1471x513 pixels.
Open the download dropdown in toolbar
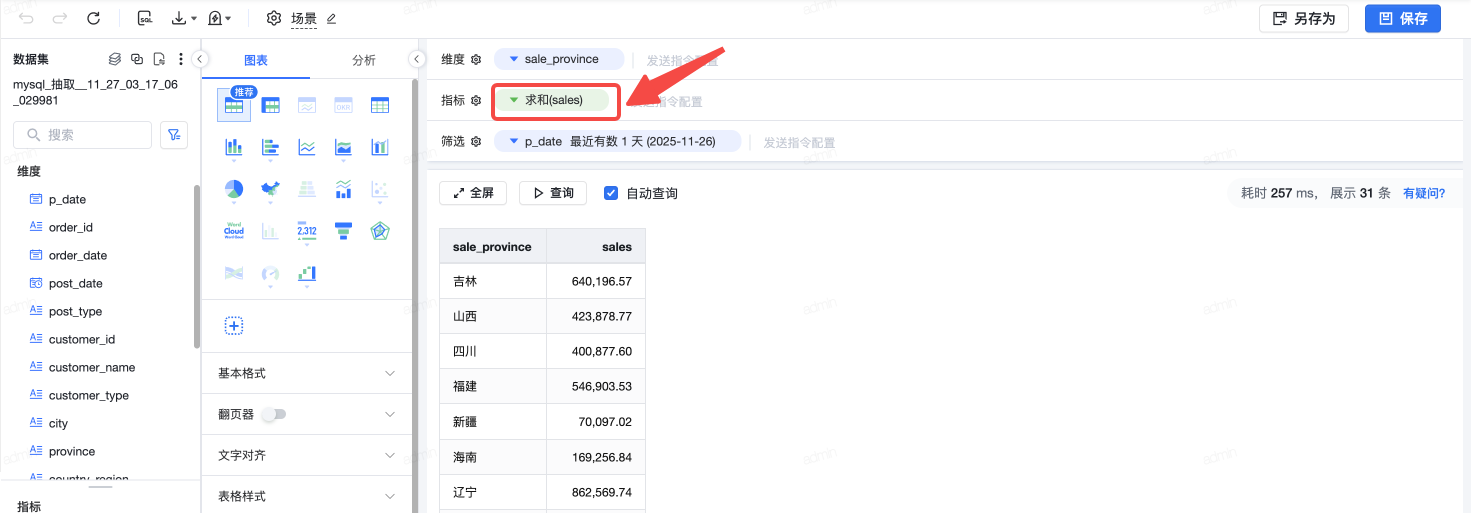click(184, 18)
